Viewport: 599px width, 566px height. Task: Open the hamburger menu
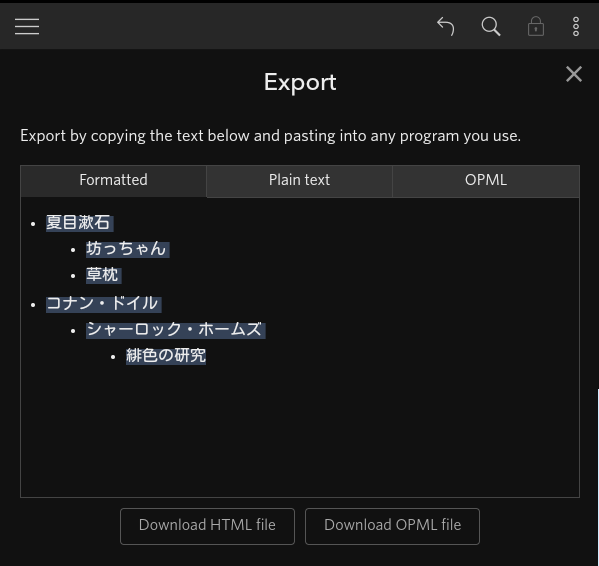27,26
